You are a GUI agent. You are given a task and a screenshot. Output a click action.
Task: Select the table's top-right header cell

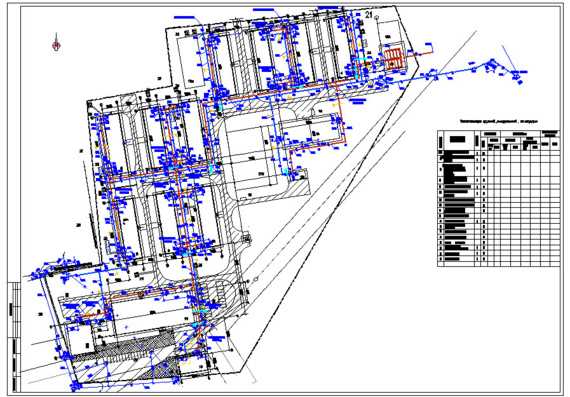tap(550, 133)
